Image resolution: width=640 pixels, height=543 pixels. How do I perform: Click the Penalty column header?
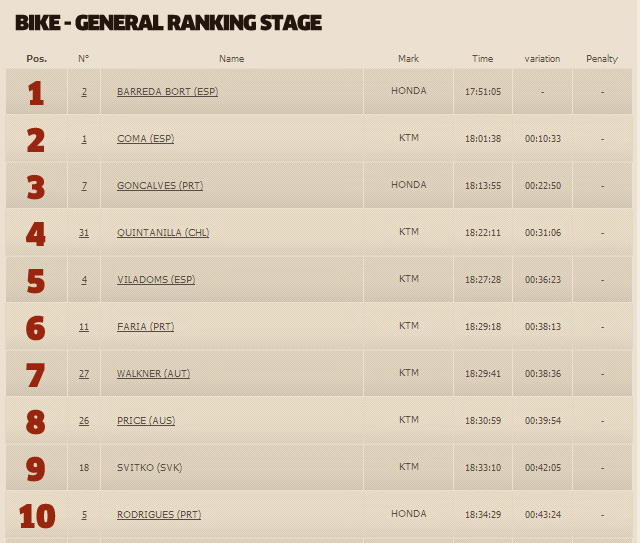click(602, 59)
